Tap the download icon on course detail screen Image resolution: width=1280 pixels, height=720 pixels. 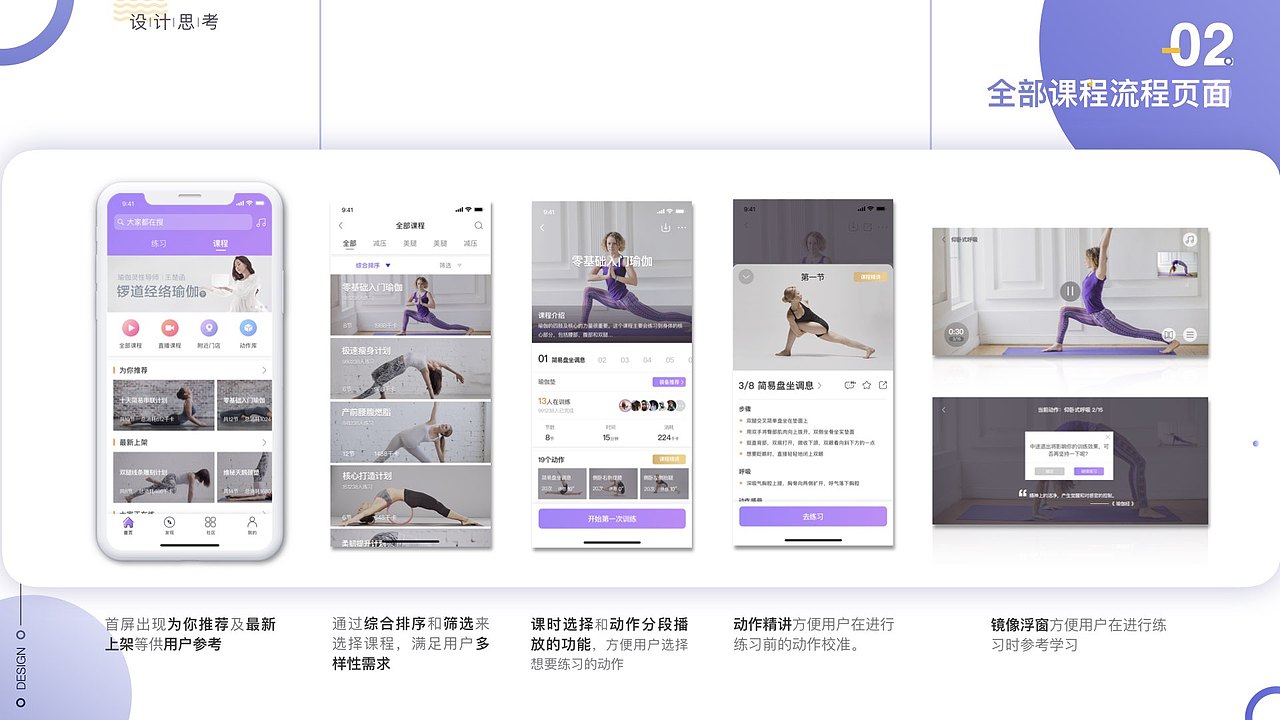665,227
